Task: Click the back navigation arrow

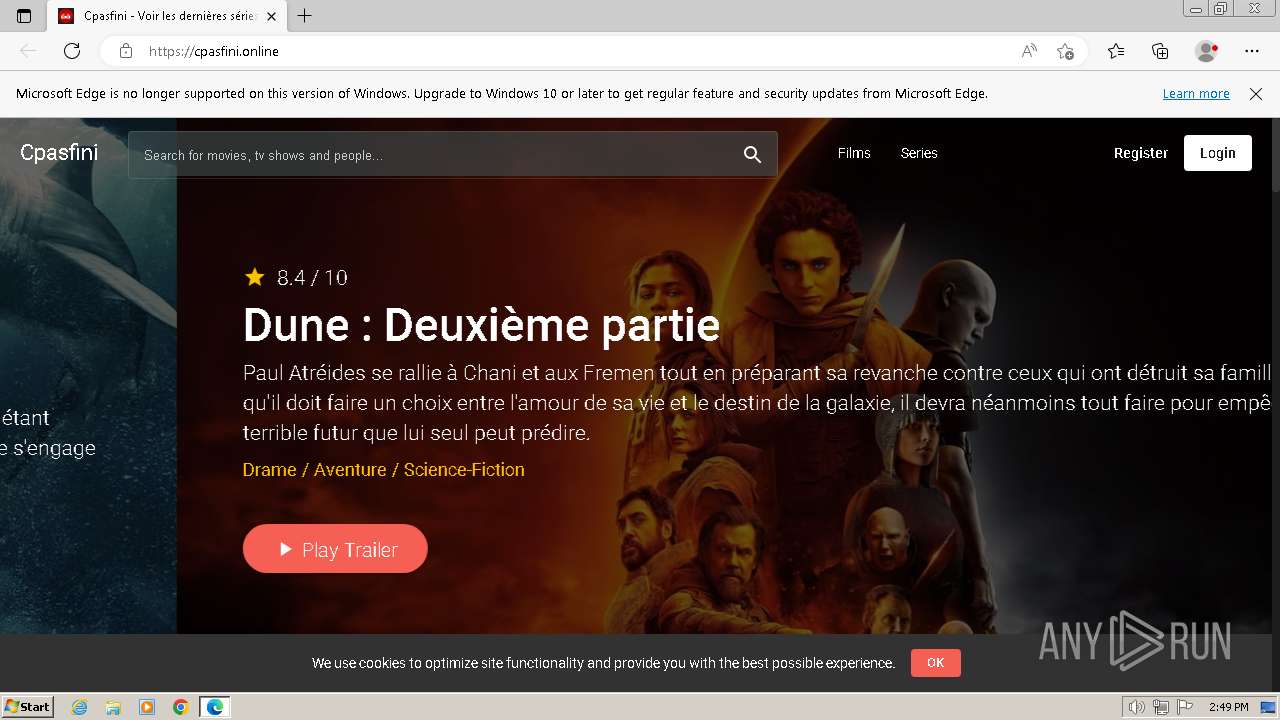Action: coord(28,51)
